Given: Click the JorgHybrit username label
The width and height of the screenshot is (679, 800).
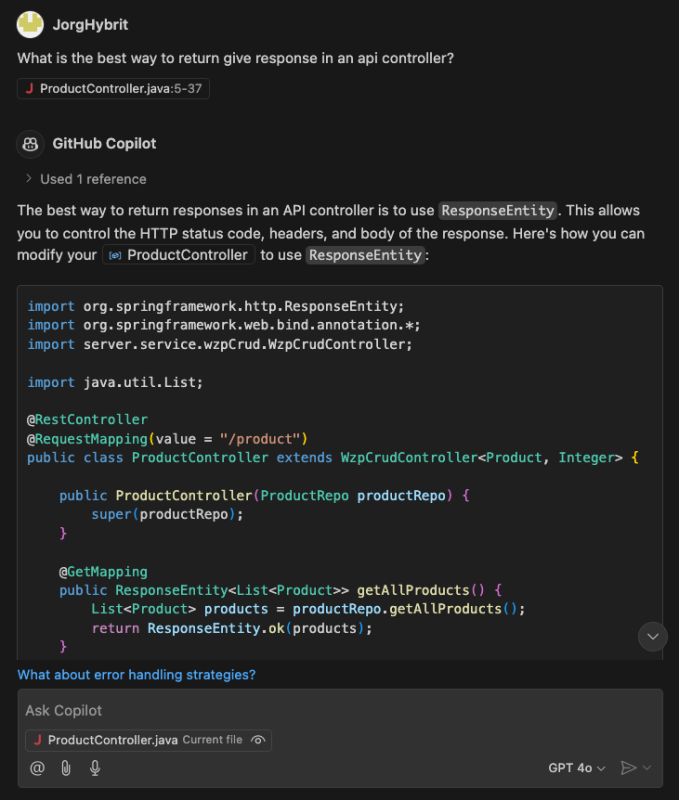Looking at the screenshot, I should coord(90,24).
